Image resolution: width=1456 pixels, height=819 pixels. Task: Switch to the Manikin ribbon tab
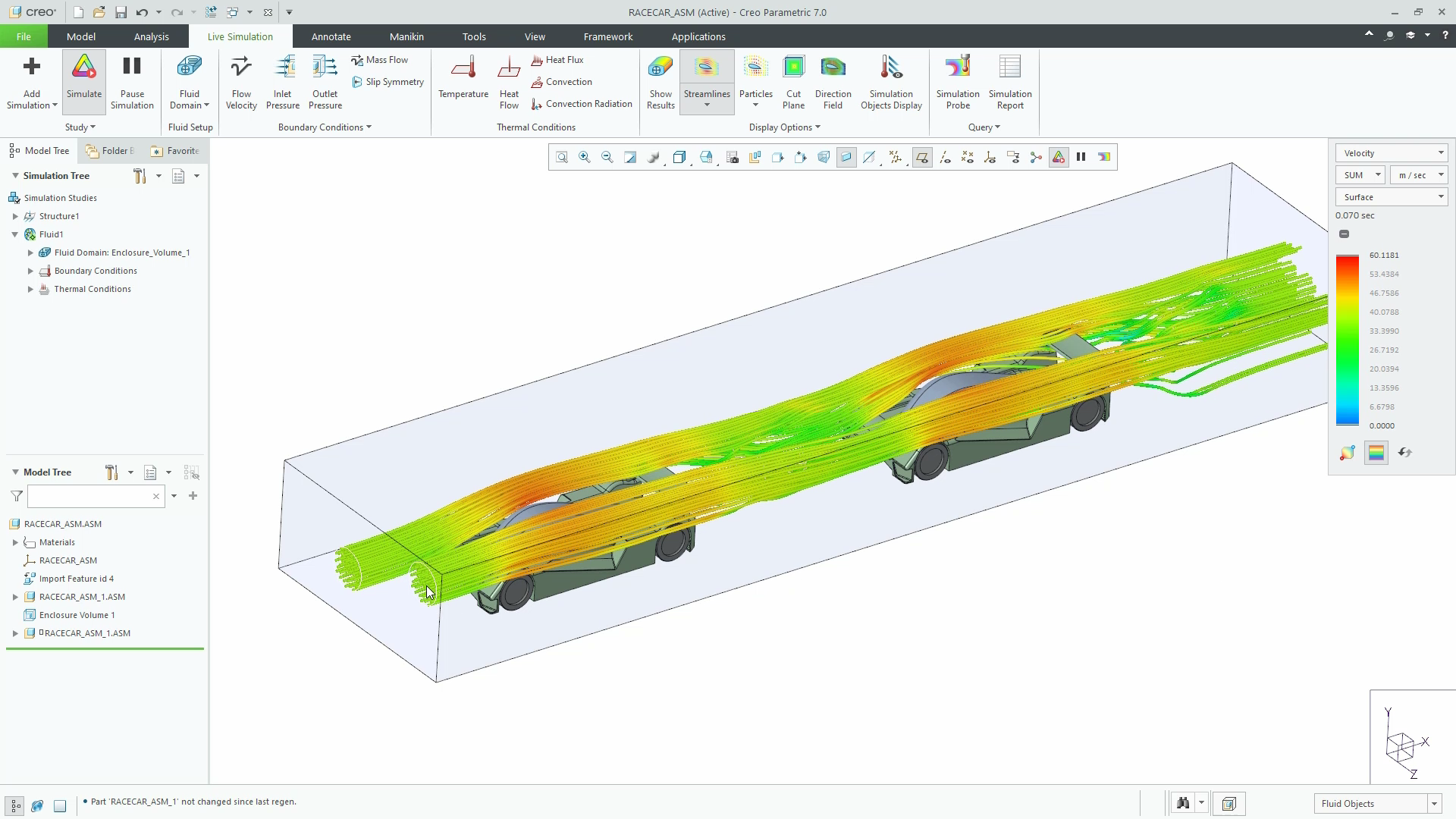pos(406,36)
